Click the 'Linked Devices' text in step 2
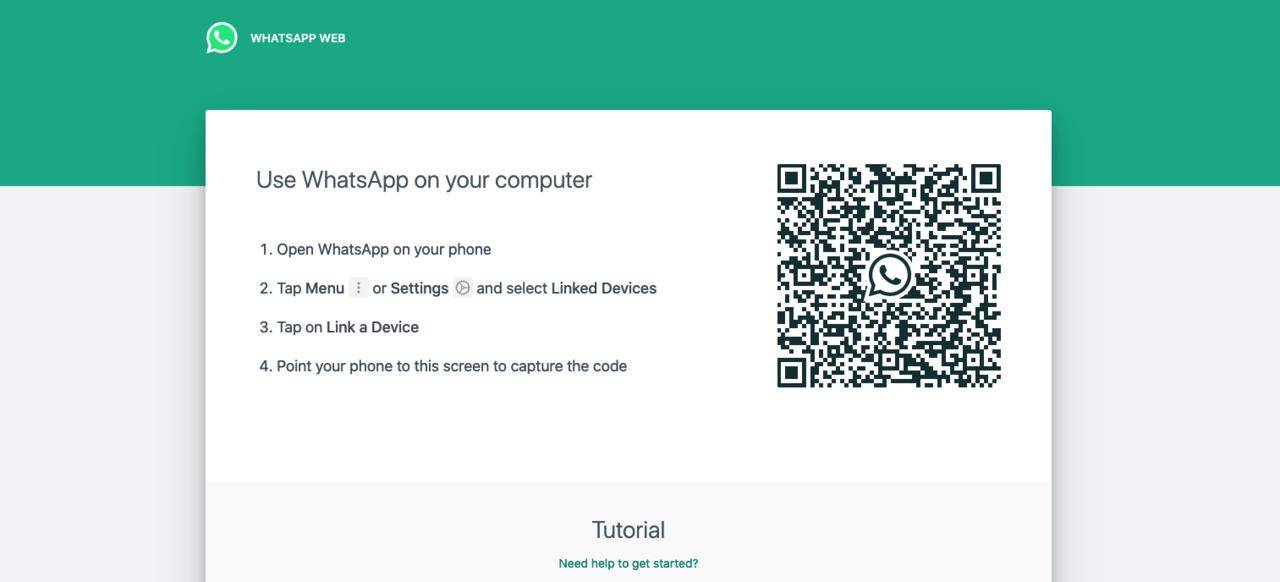 pos(604,288)
